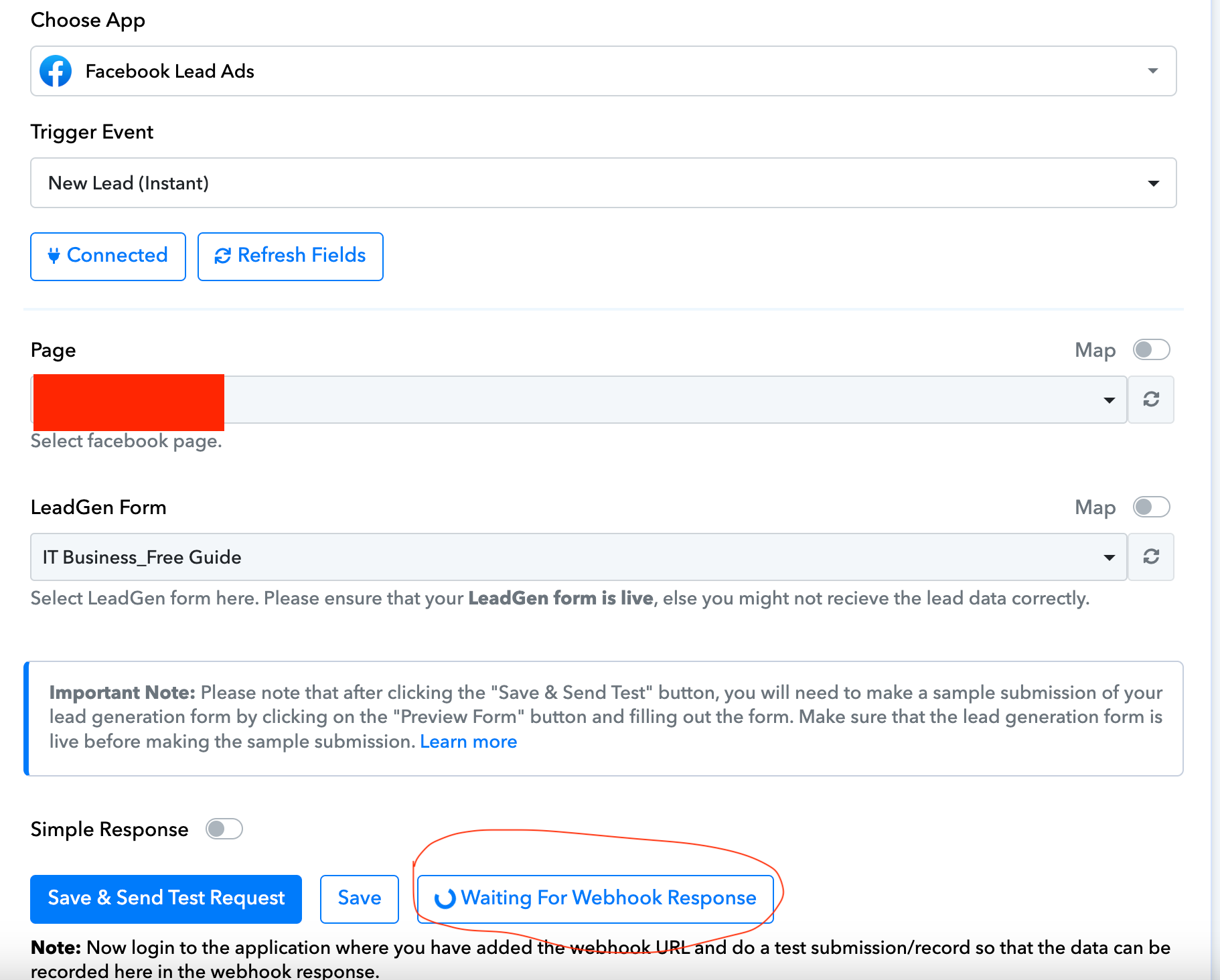Click the Note text about webhook URL
This screenshot has height=980, width=1220.
601,959
